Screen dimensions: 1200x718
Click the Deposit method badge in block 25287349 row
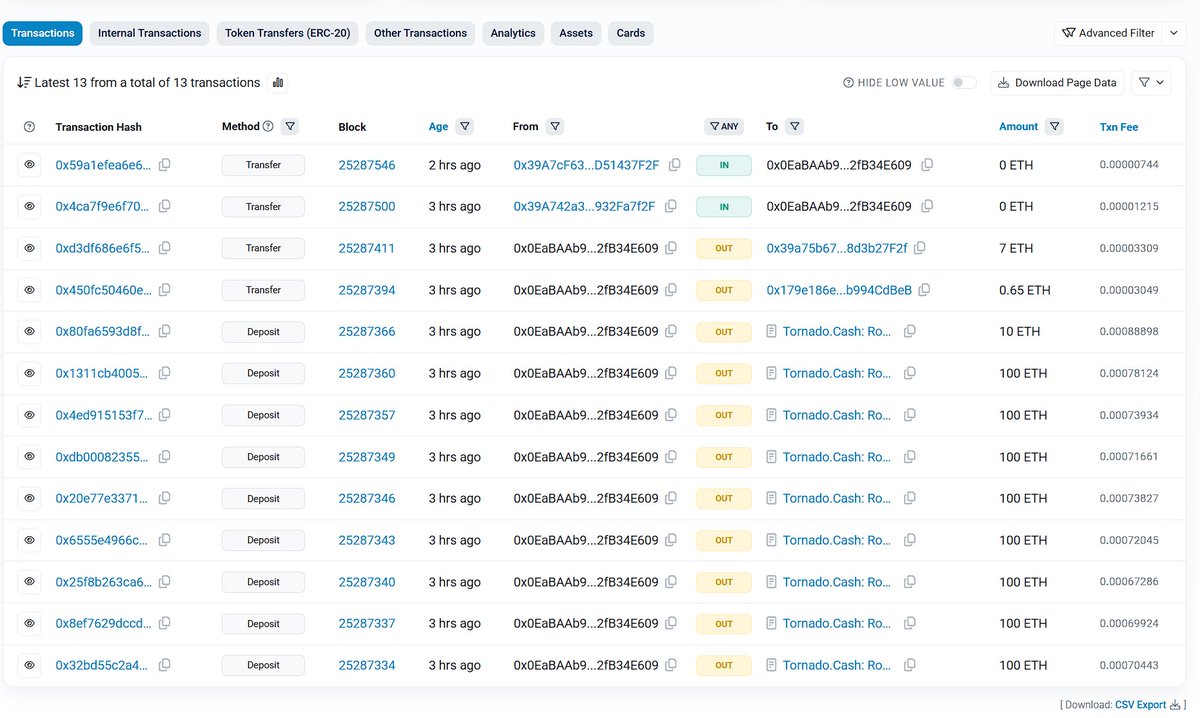(x=263, y=457)
